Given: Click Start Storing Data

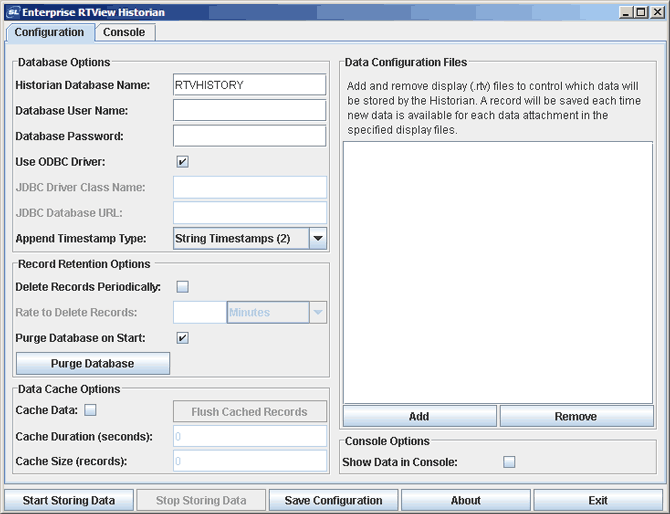Looking at the screenshot, I should tap(69, 500).
